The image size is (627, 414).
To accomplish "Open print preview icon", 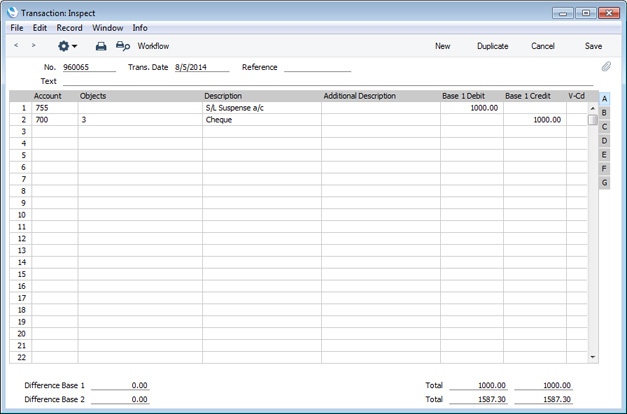I will pos(122,46).
